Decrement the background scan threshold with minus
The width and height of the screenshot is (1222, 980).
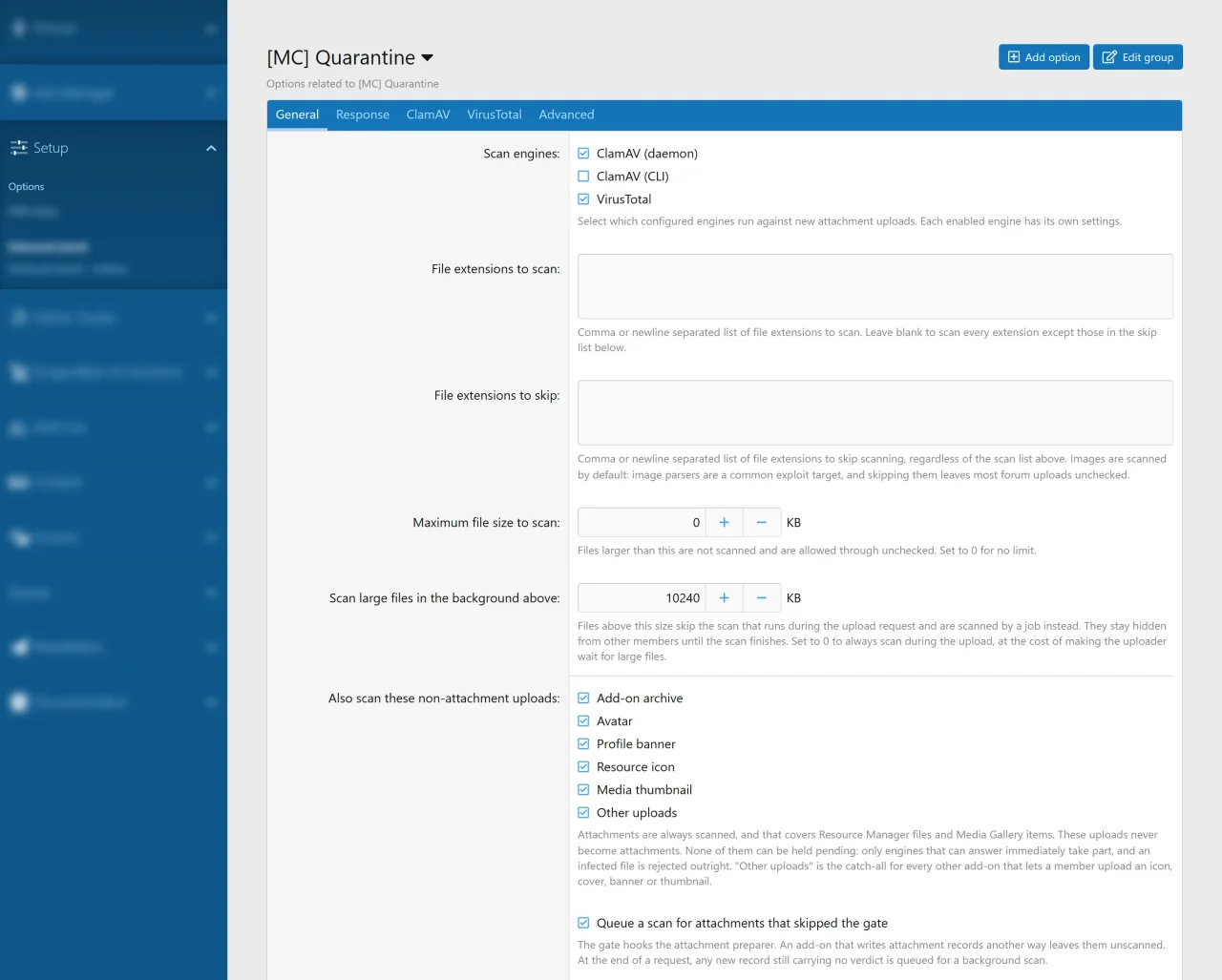(762, 598)
